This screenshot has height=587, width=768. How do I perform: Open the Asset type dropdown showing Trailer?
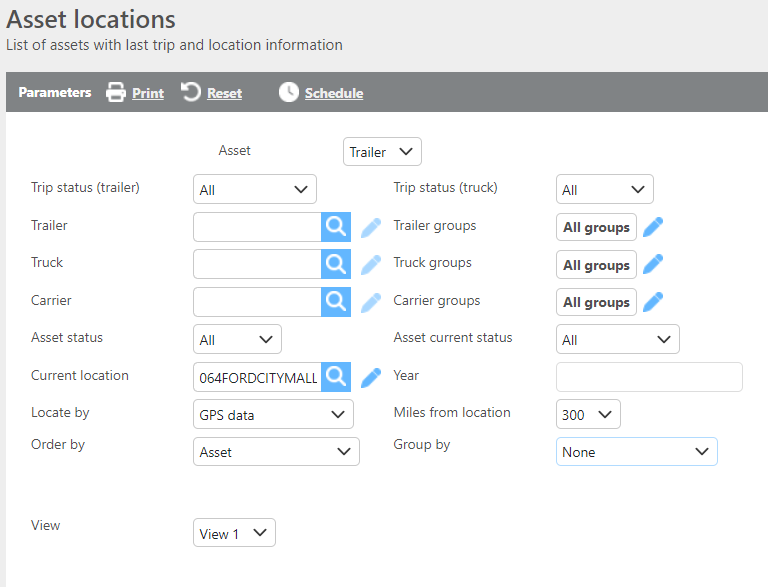coord(382,152)
